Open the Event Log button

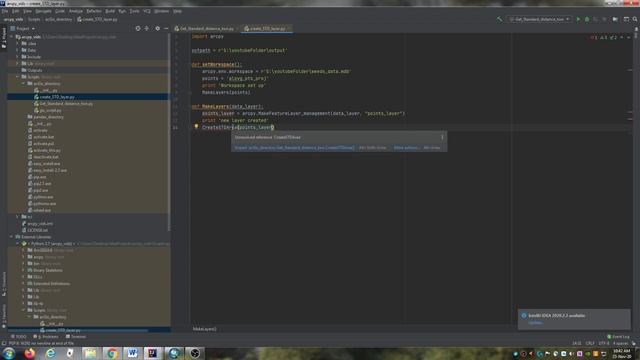coord(618,337)
